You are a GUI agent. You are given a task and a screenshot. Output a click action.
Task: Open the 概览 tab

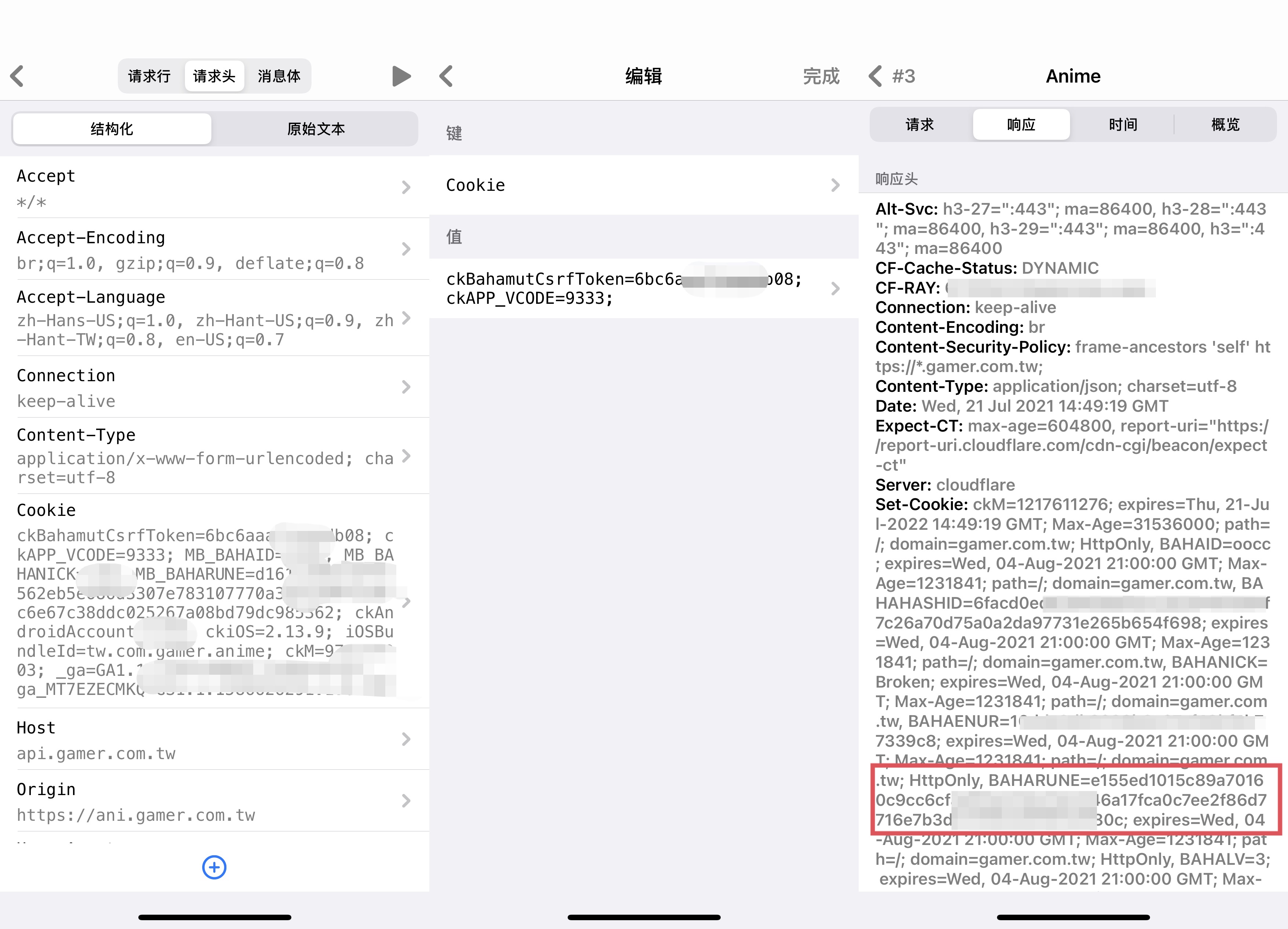(1226, 124)
